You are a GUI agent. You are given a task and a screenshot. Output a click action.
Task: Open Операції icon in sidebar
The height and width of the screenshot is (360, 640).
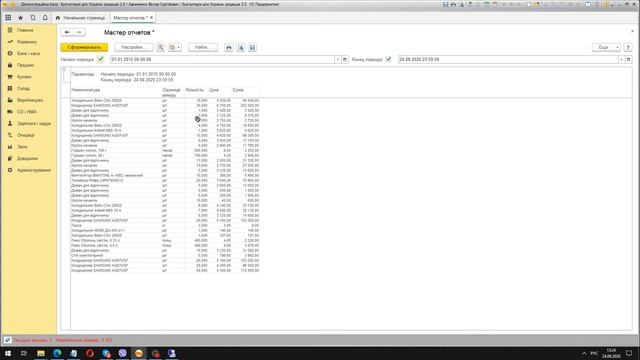[10, 135]
